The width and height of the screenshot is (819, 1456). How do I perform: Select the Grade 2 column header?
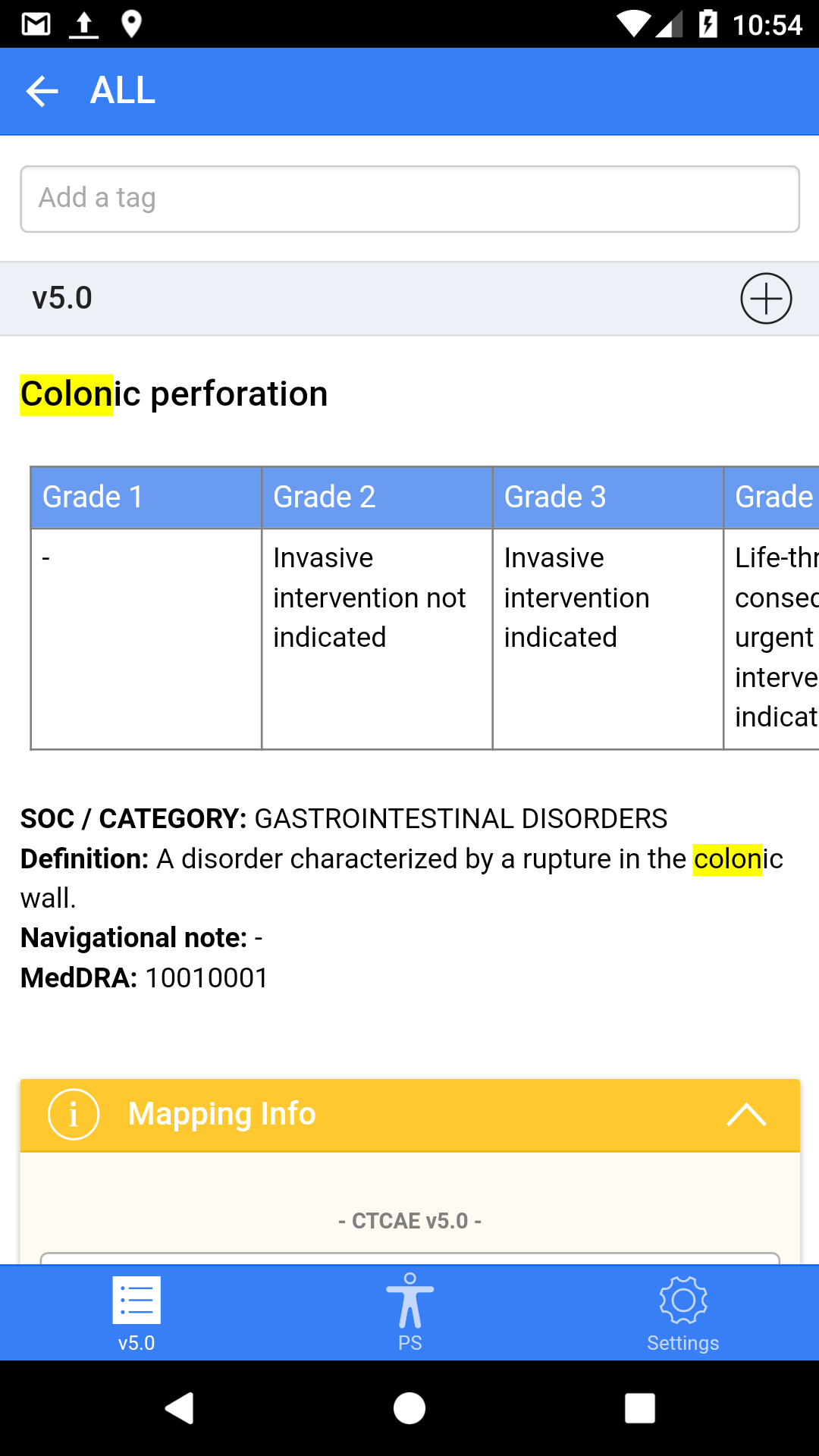[377, 497]
